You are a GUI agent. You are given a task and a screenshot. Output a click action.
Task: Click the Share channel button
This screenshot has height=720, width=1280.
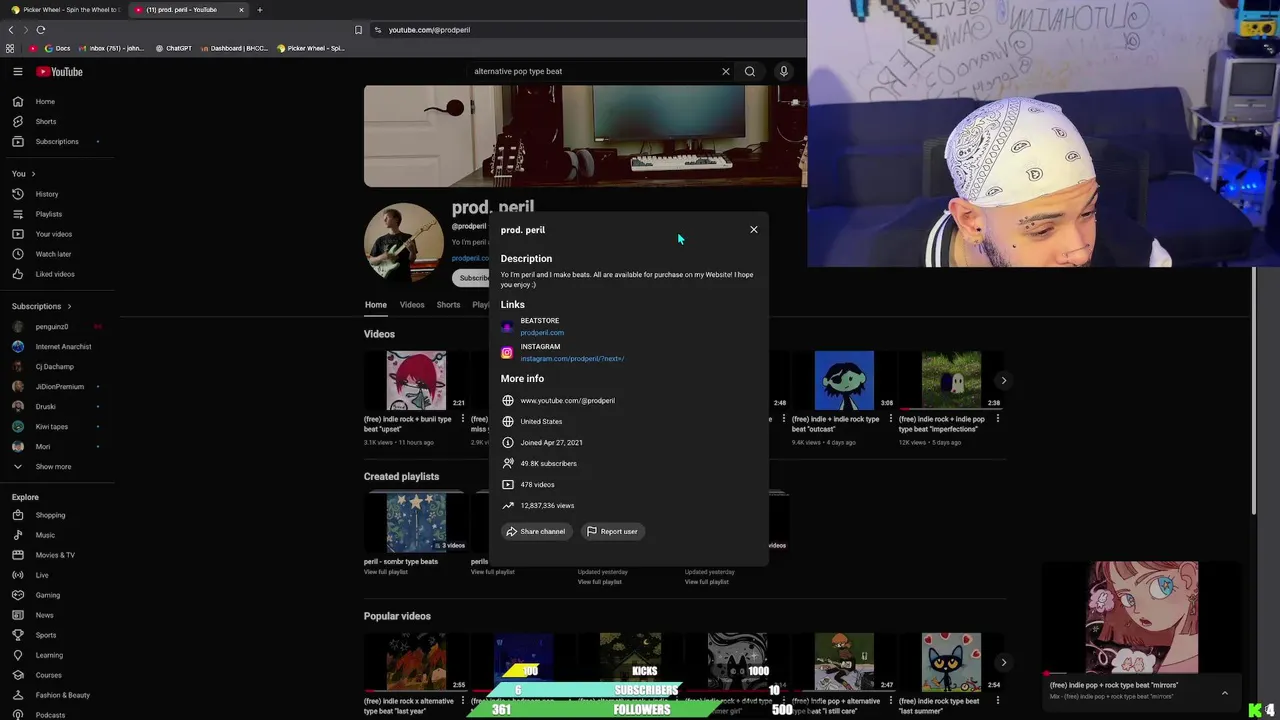[x=536, y=531]
